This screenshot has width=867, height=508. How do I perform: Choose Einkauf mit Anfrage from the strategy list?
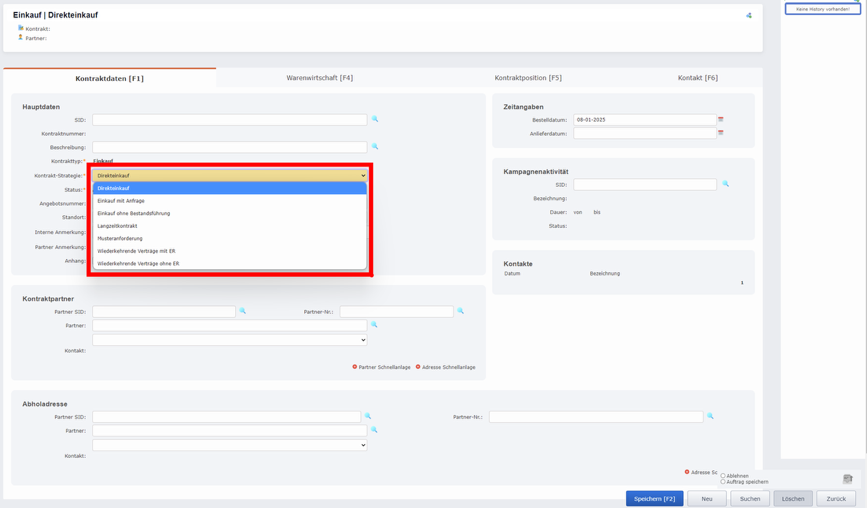pyautogui.click(x=121, y=201)
